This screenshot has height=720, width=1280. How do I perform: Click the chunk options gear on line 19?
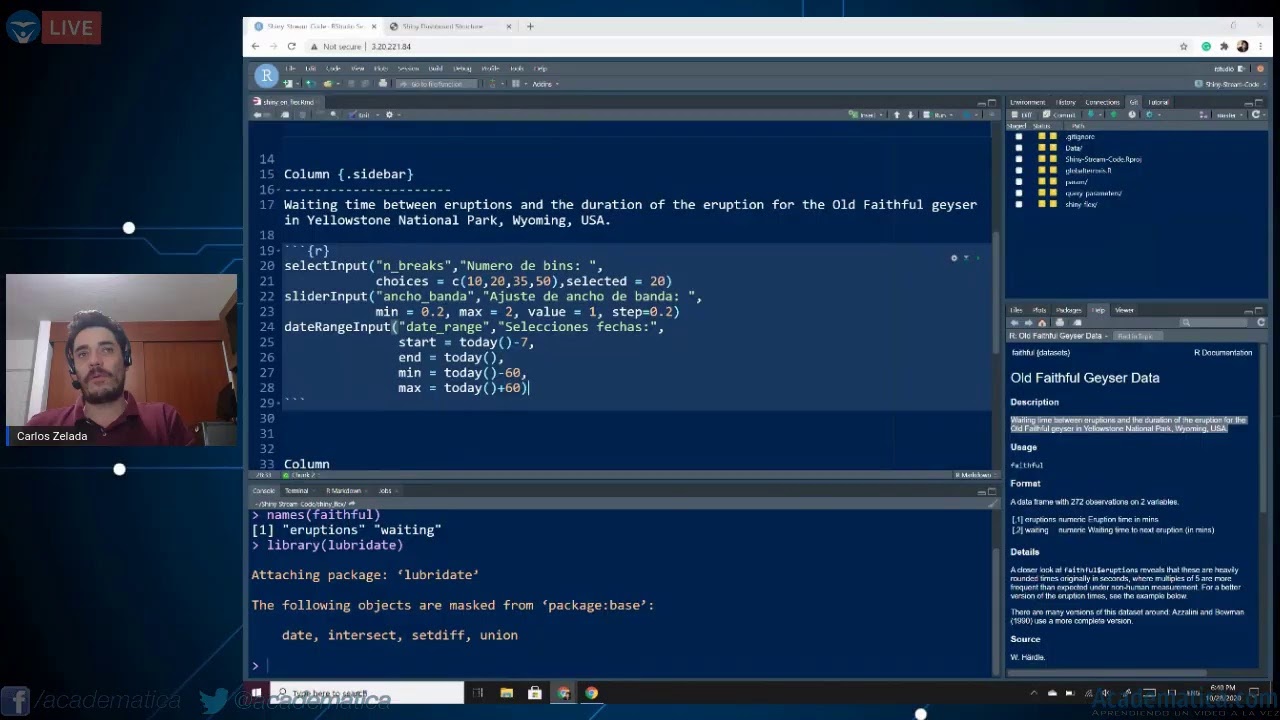point(954,258)
